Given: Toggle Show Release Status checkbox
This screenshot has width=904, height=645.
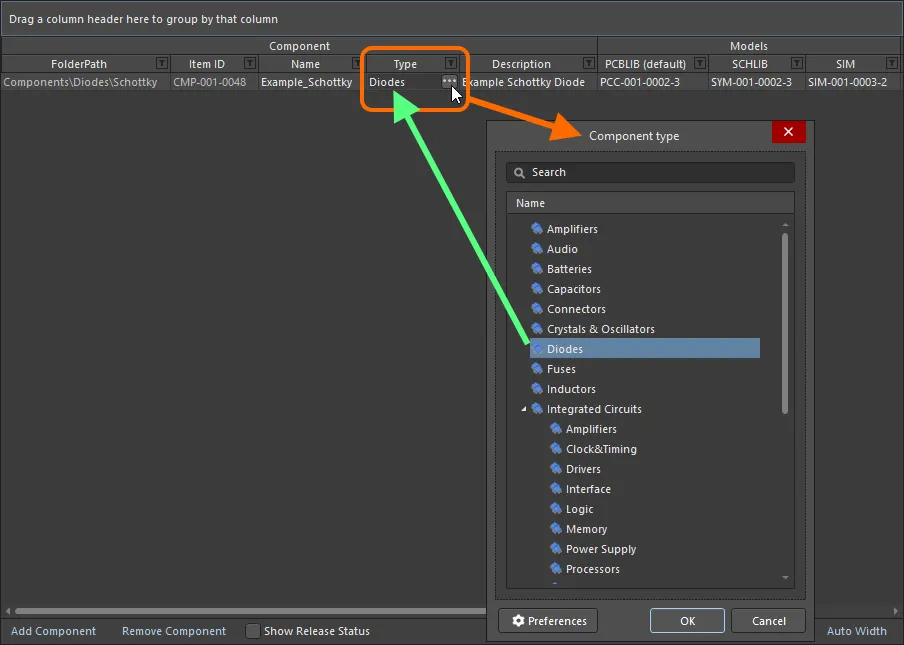Looking at the screenshot, I should 253,631.
